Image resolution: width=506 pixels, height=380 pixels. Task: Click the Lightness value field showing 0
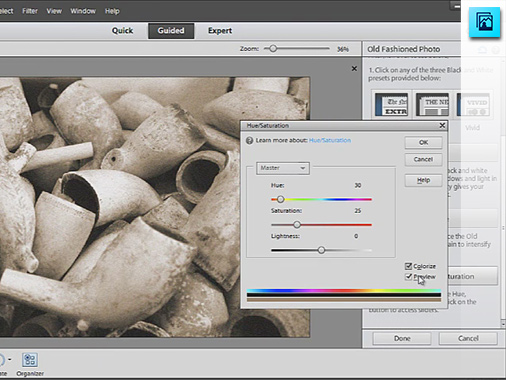coord(356,236)
